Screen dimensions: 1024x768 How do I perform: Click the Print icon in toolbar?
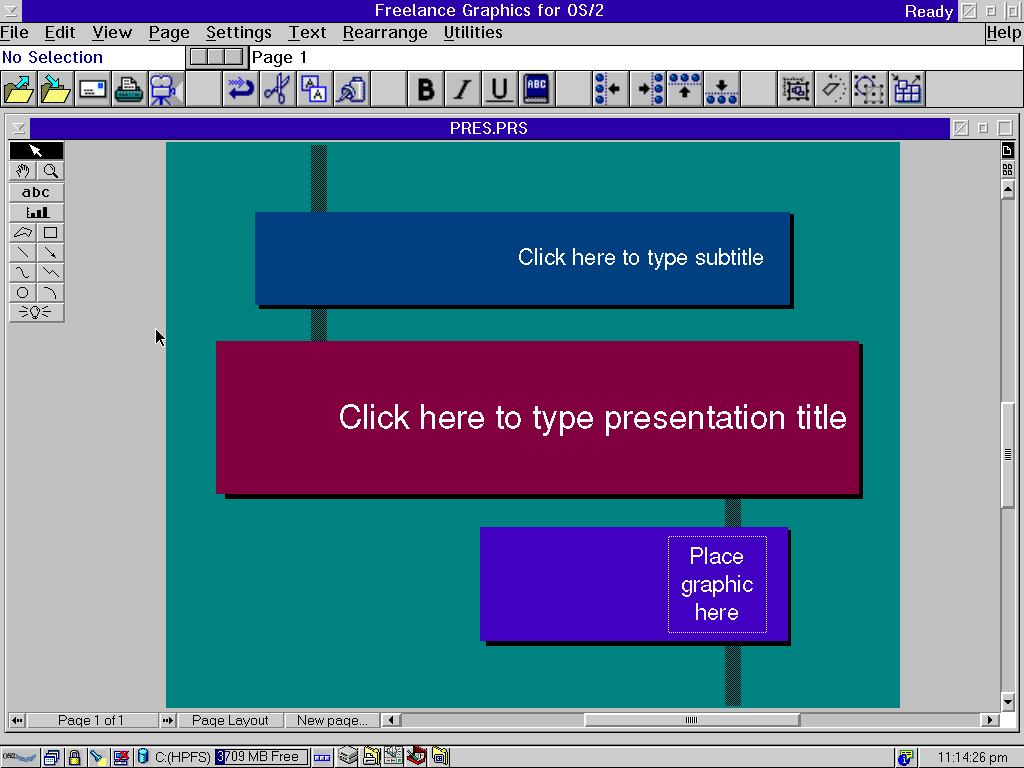tap(129, 89)
